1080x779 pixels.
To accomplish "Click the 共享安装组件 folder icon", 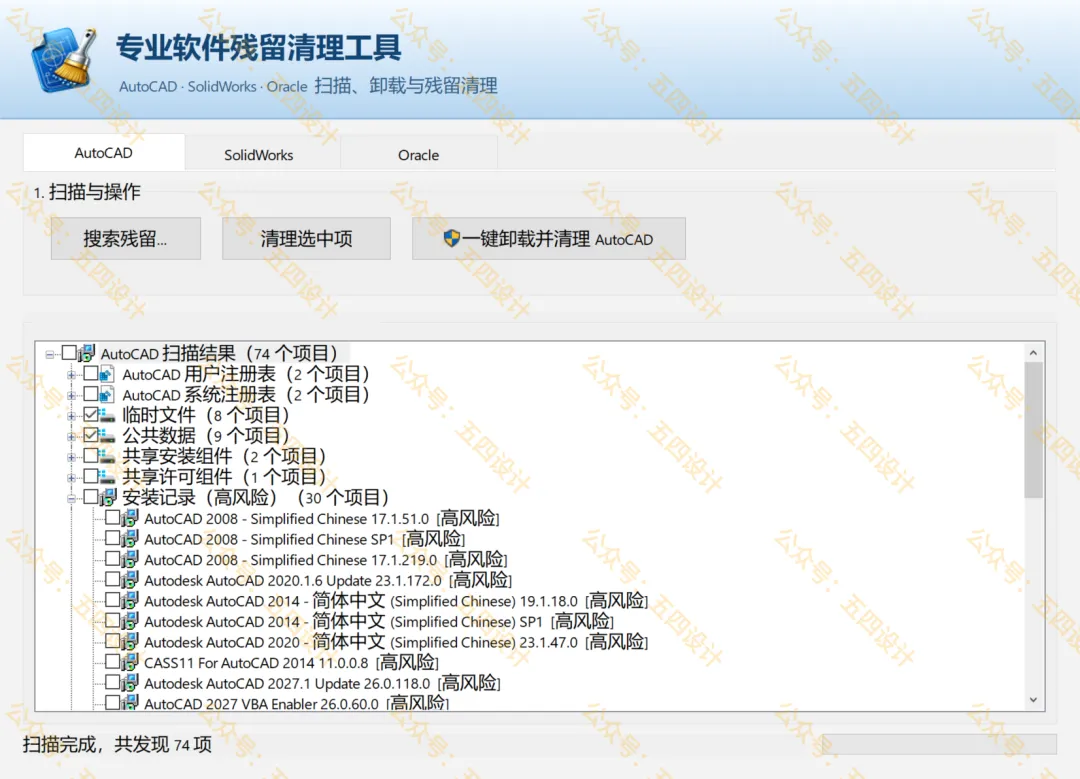I will pos(107,457).
